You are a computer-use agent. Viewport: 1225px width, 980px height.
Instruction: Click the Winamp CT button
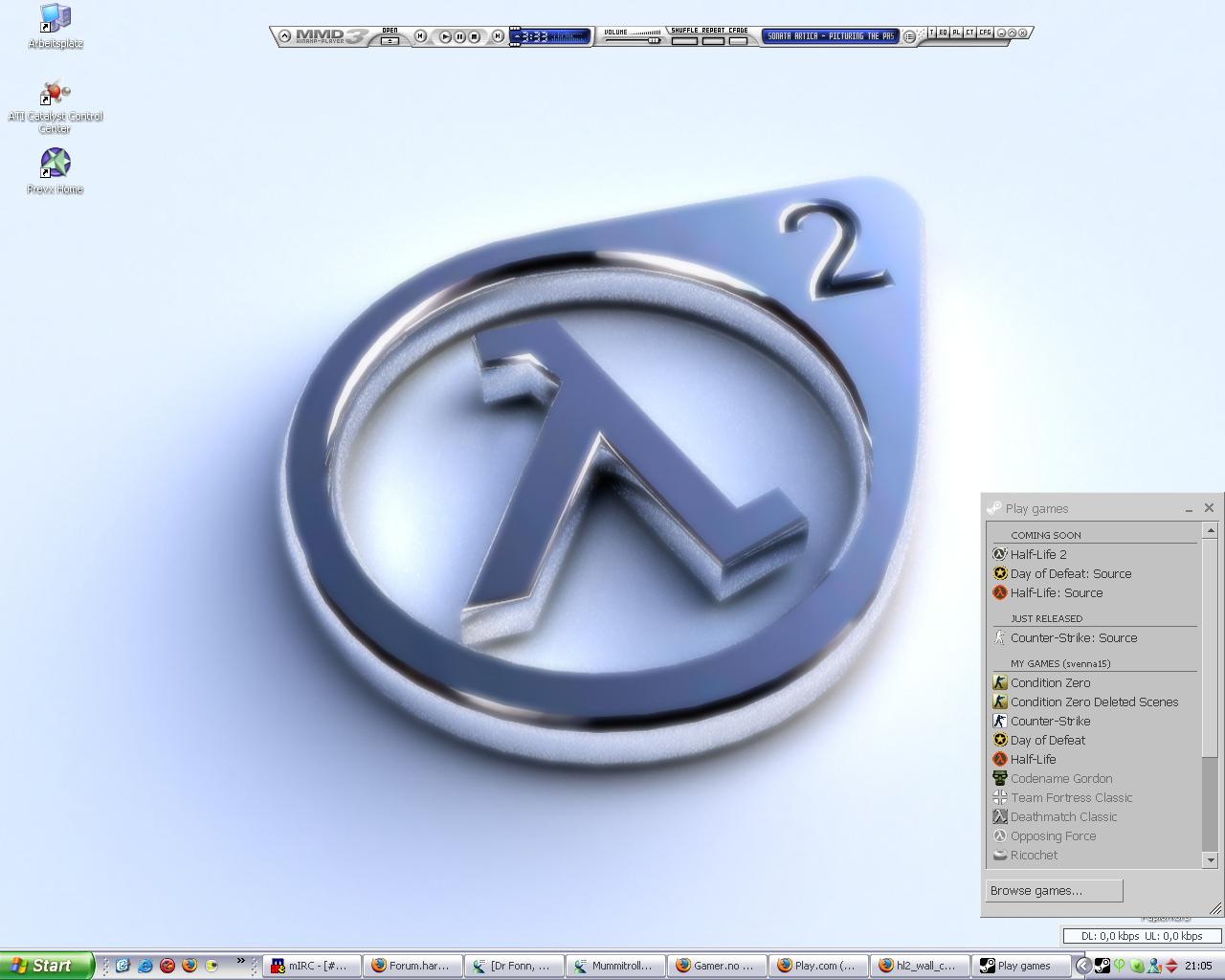(x=969, y=33)
